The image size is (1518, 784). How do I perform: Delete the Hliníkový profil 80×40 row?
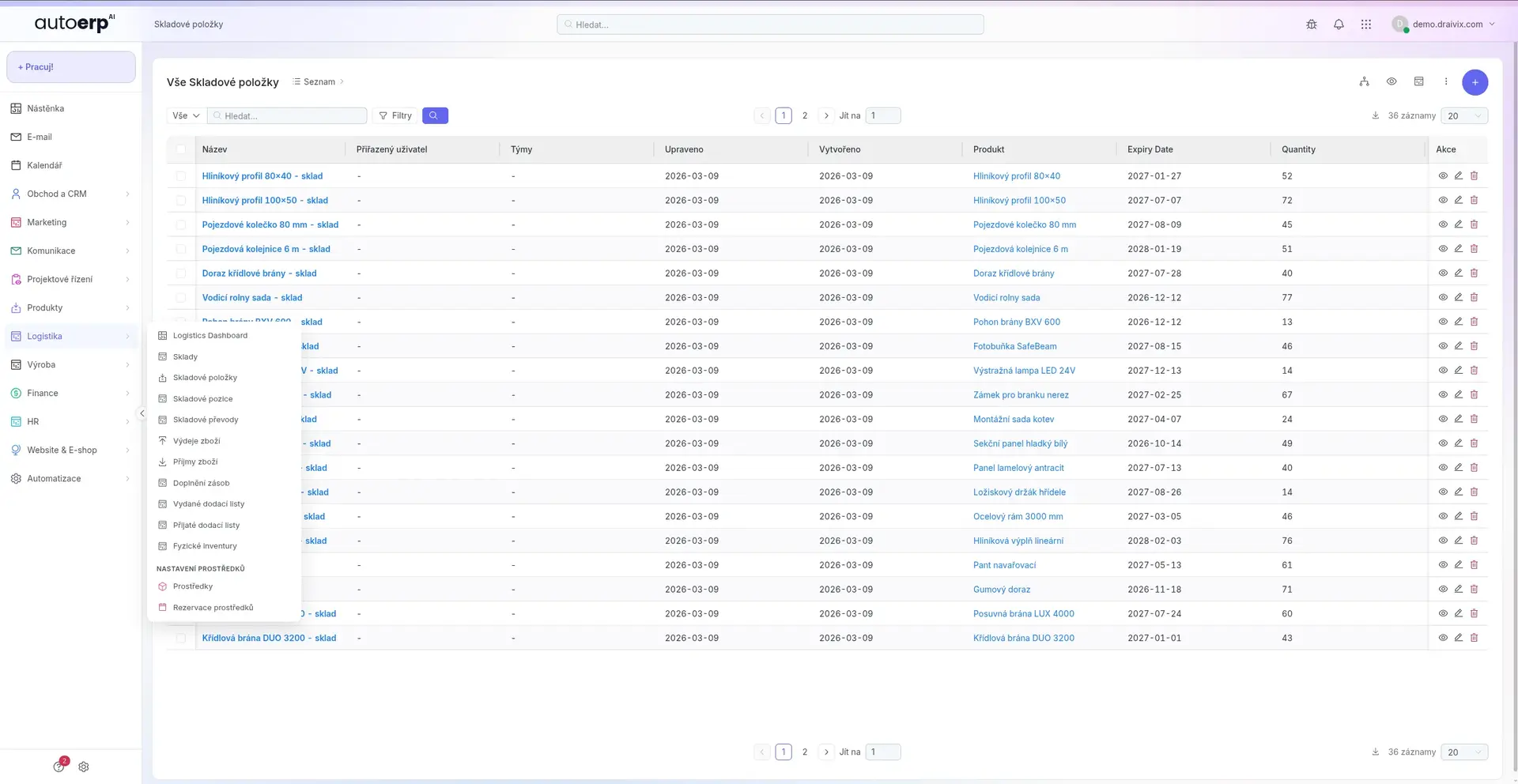[x=1474, y=176]
